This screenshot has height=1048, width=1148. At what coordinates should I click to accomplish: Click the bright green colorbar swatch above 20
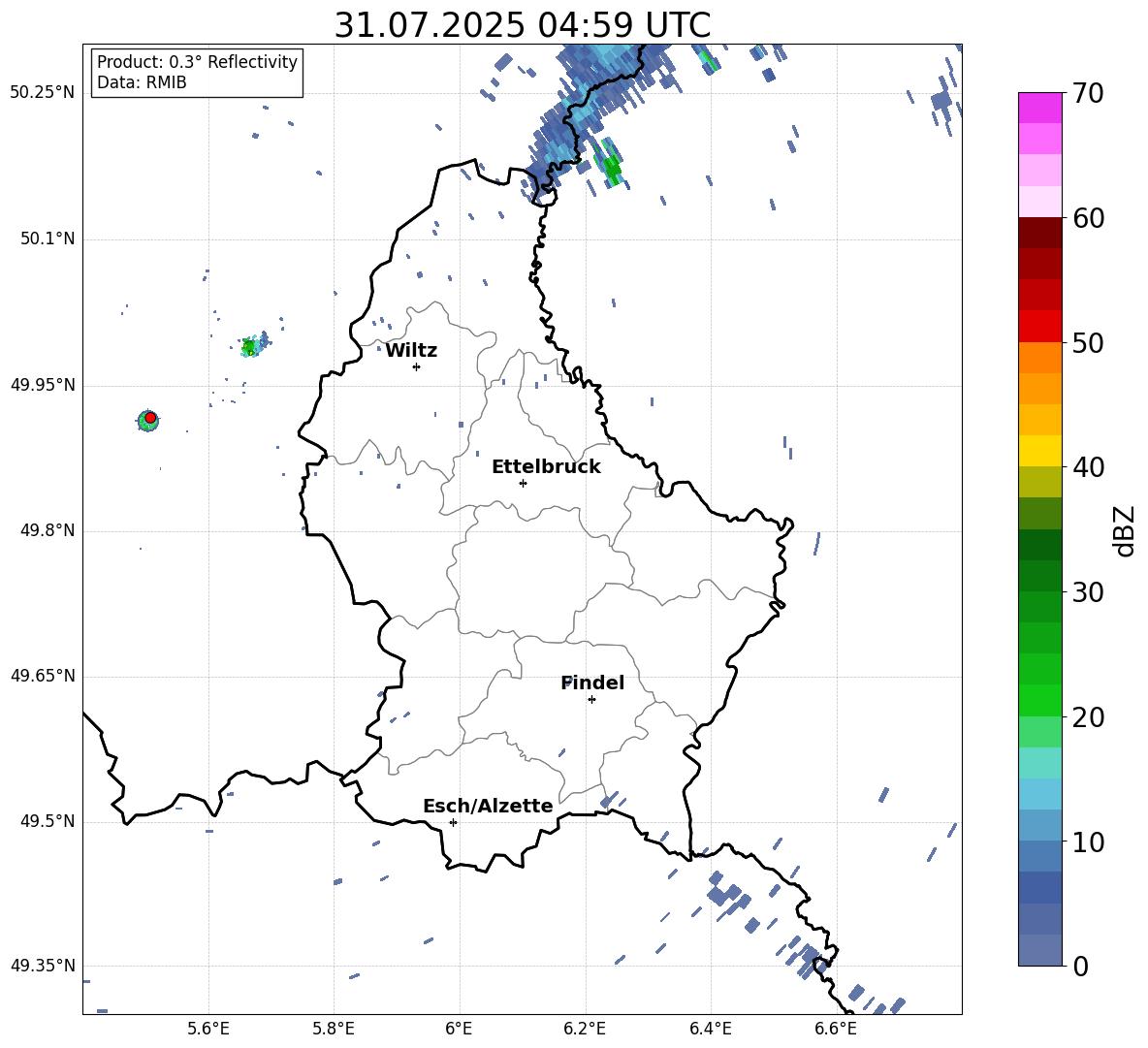1039,700
